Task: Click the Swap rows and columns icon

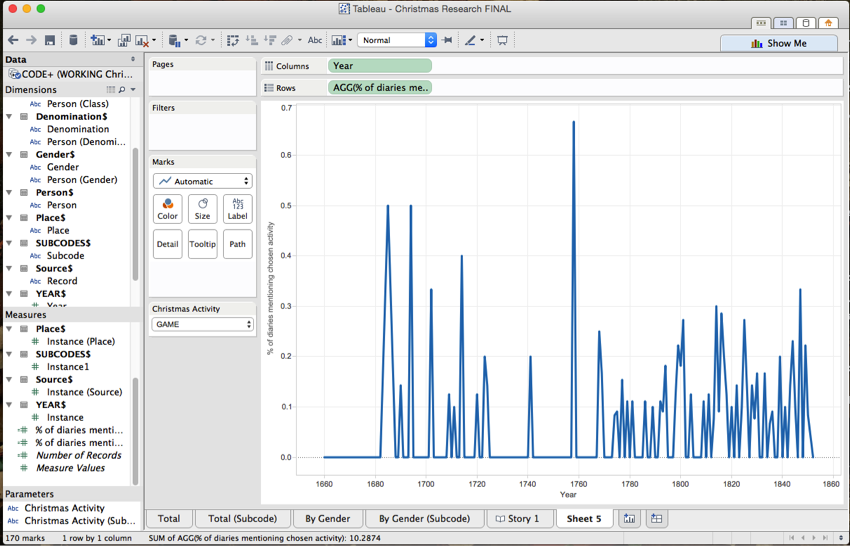Action: pos(233,40)
